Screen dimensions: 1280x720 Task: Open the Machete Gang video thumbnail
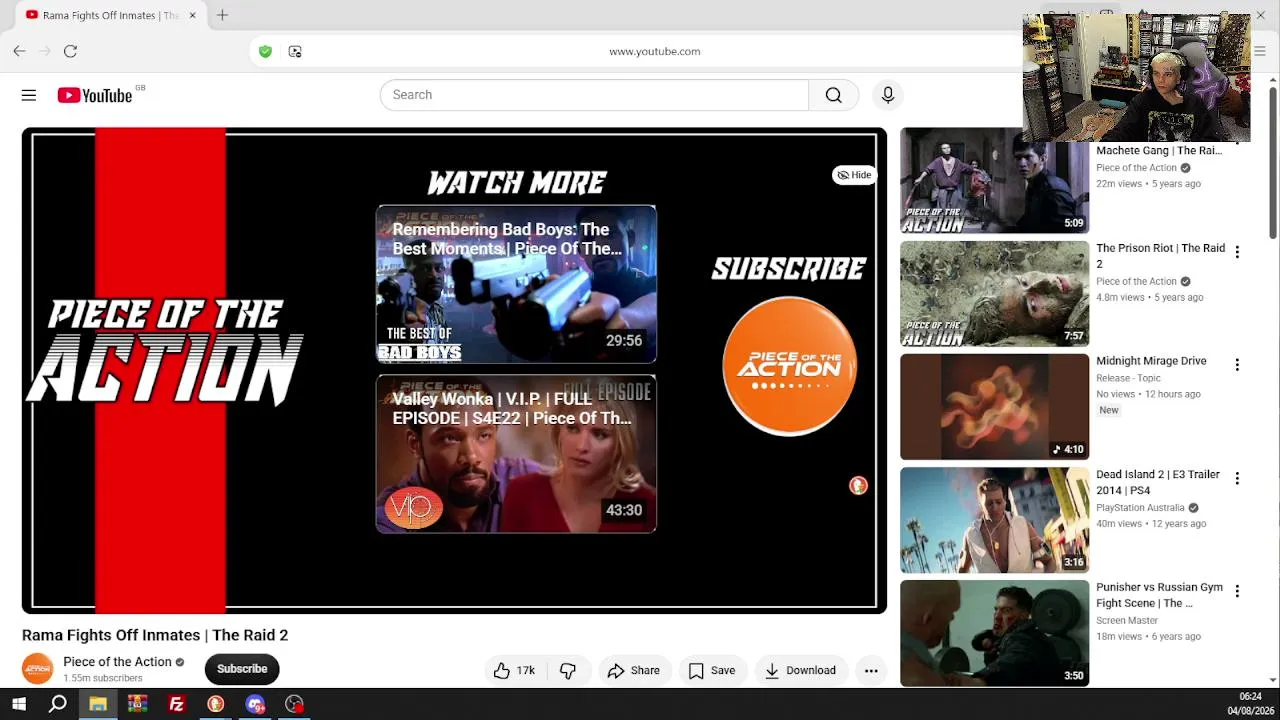tap(994, 181)
